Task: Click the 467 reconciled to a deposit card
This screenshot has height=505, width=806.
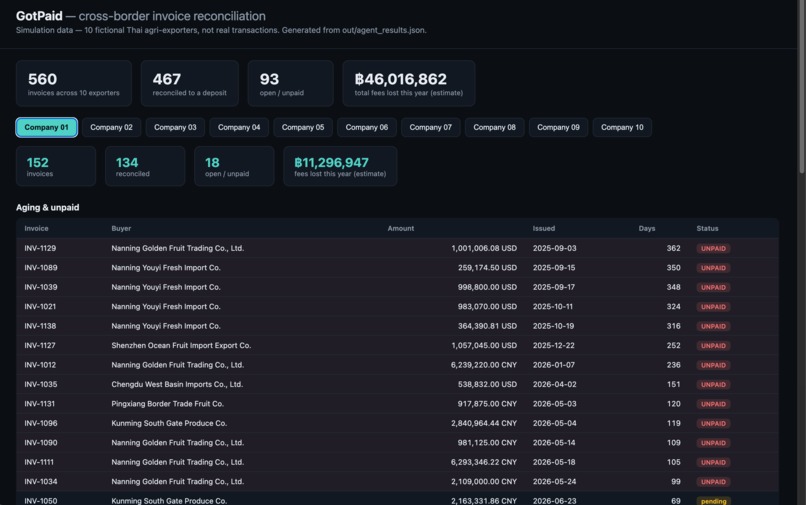Action: point(189,83)
